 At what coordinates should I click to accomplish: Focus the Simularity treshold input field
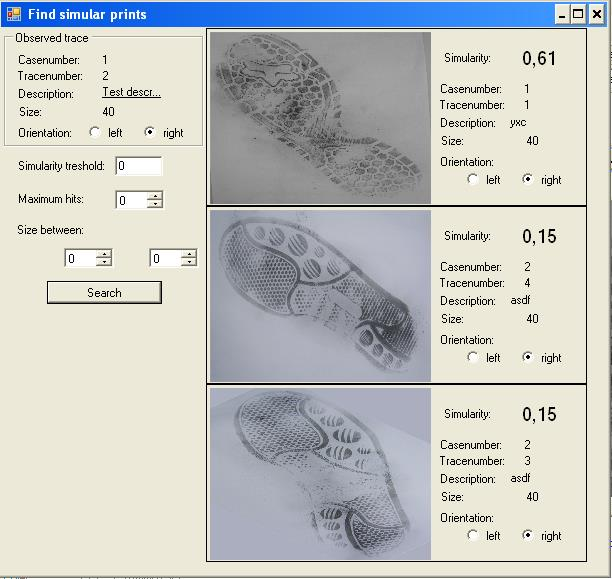tap(139, 166)
